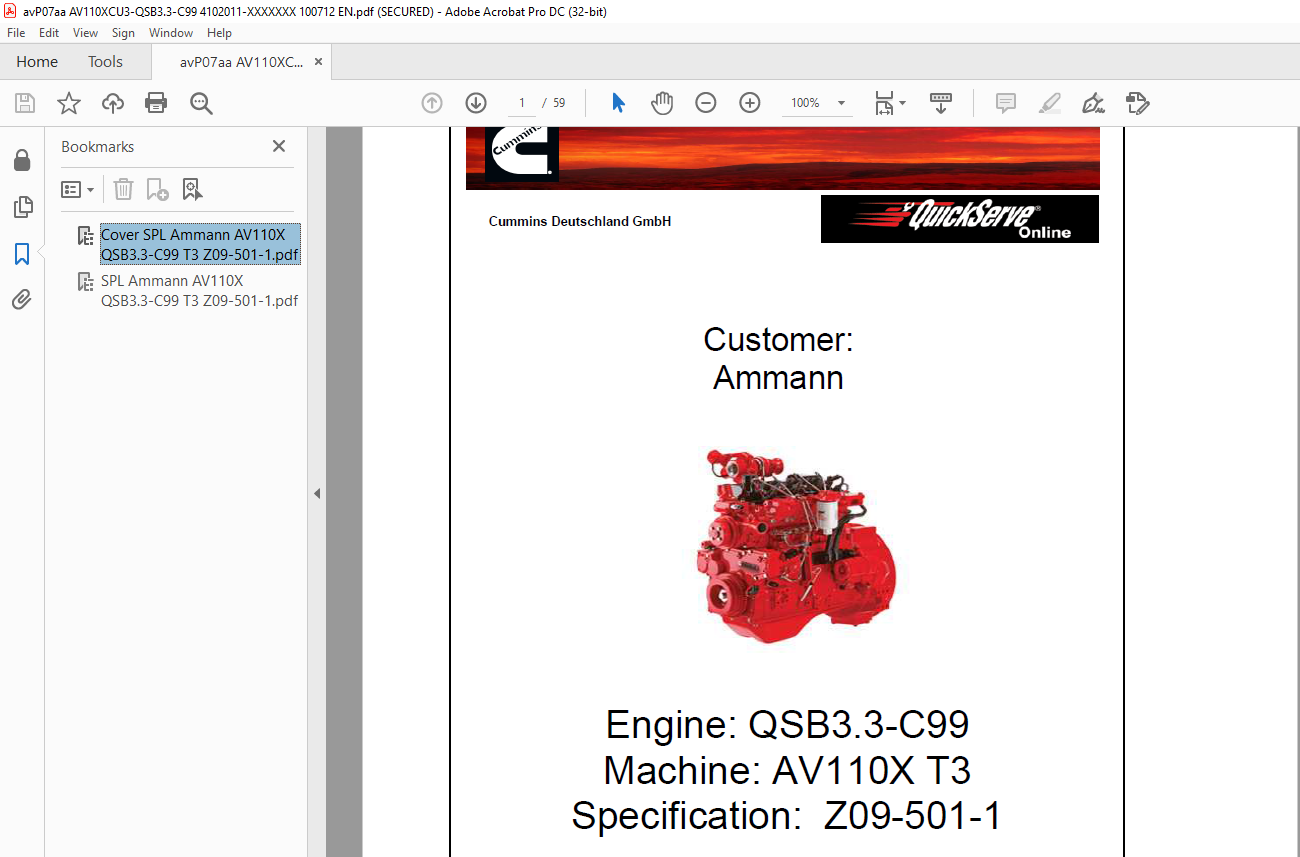
Task: Click the QuickServe Online banner
Action: 960,219
